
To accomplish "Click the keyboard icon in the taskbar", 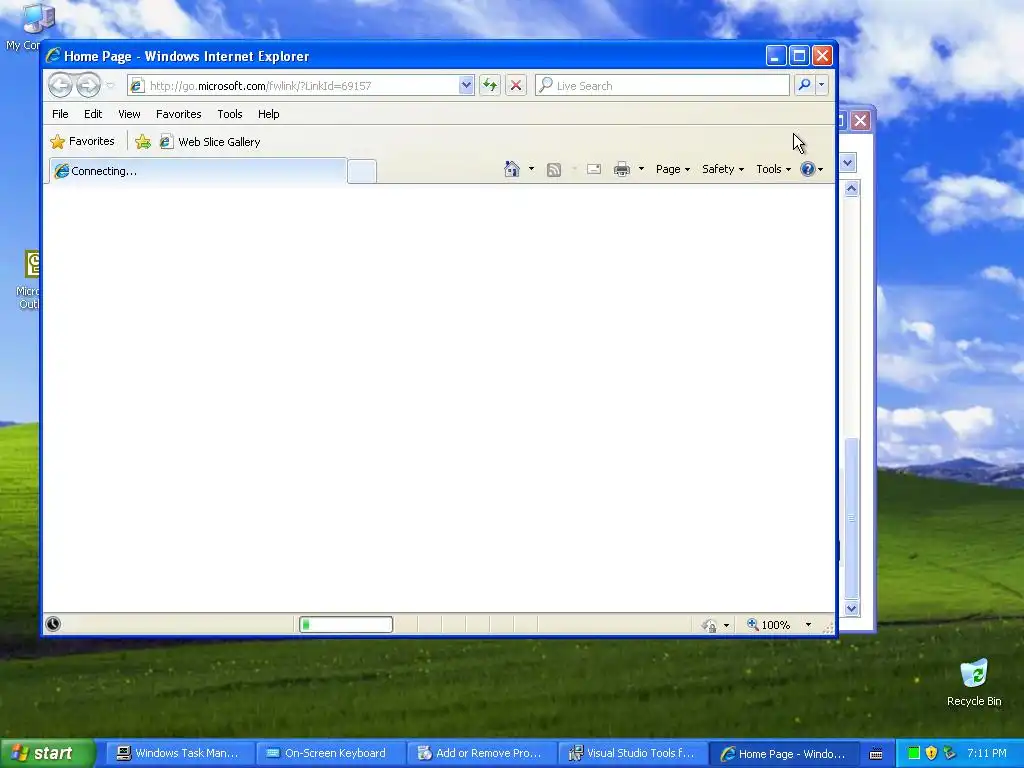I will 876,754.
